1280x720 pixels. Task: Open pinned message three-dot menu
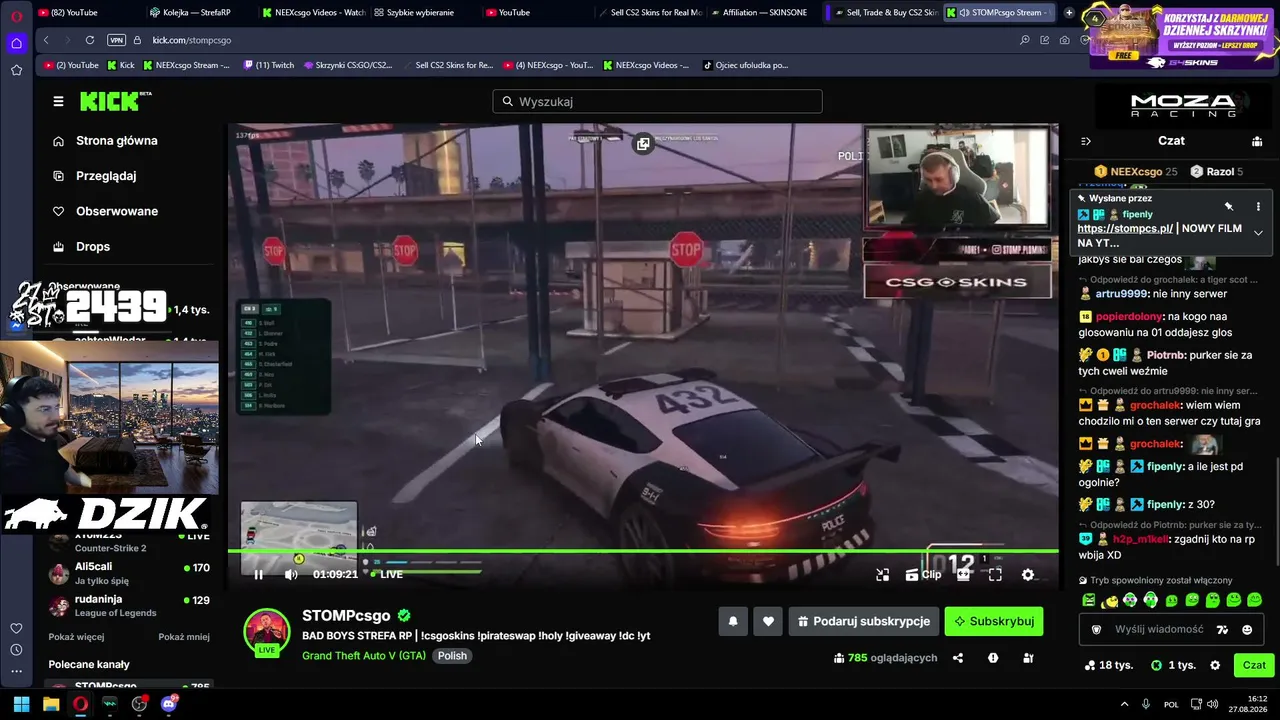tap(1258, 206)
